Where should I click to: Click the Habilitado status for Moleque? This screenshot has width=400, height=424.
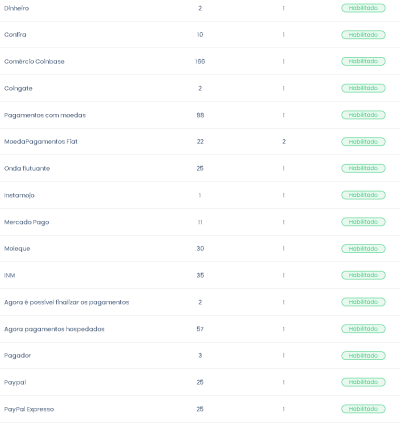click(363, 249)
